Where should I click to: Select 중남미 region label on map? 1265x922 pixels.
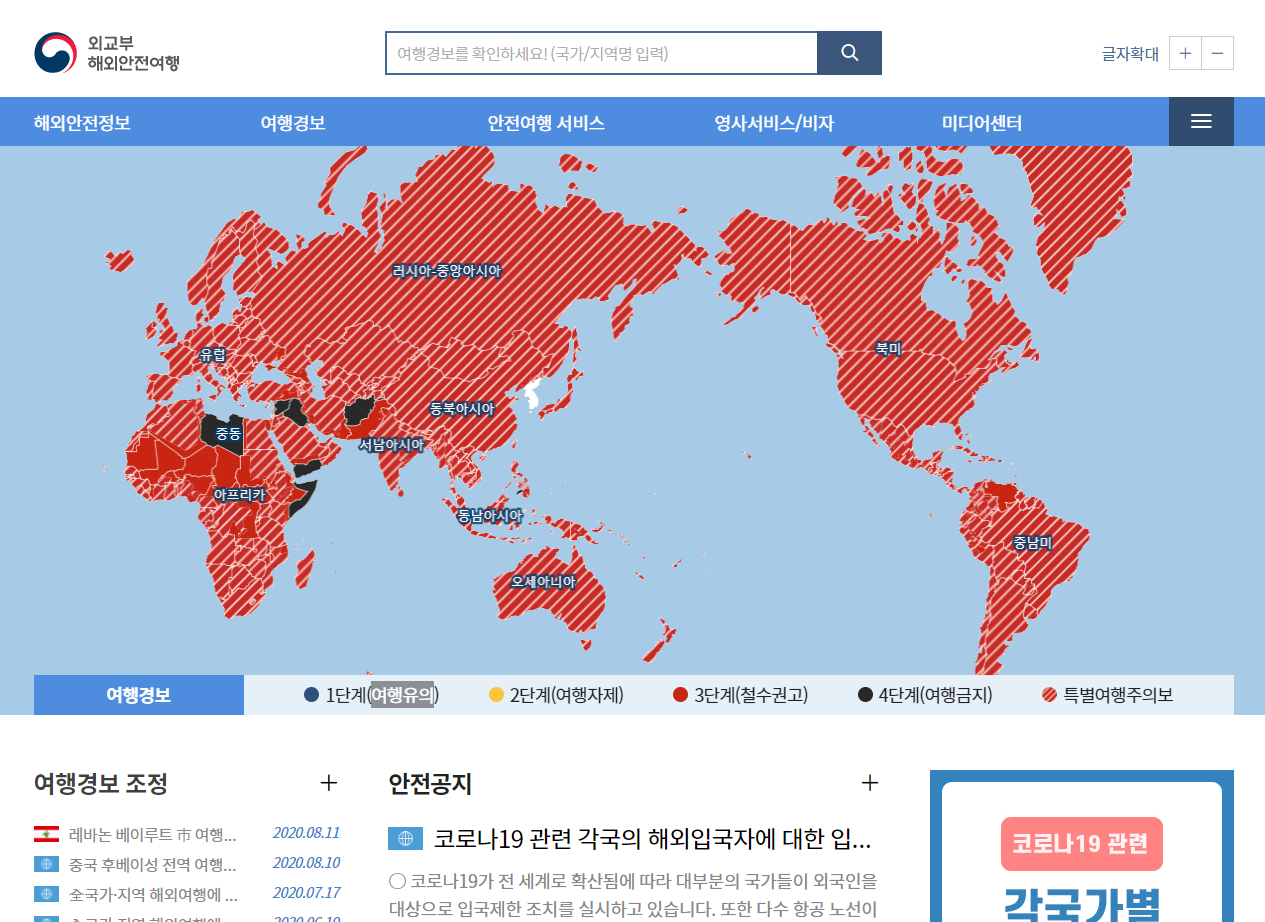(x=1032, y=543)
